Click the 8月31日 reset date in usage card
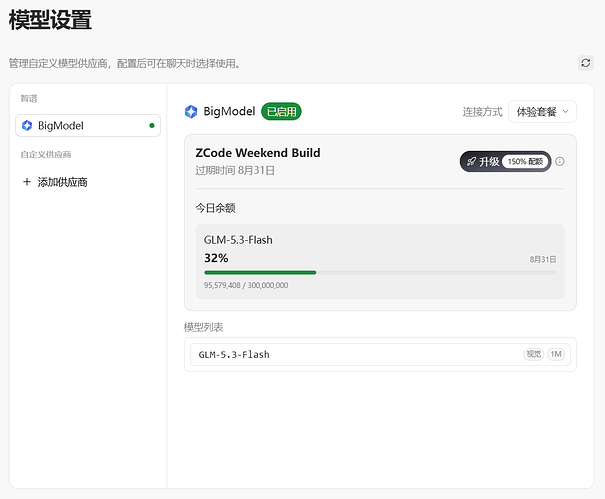This screenshot has height=499, width=605. [x=542, y=259]
